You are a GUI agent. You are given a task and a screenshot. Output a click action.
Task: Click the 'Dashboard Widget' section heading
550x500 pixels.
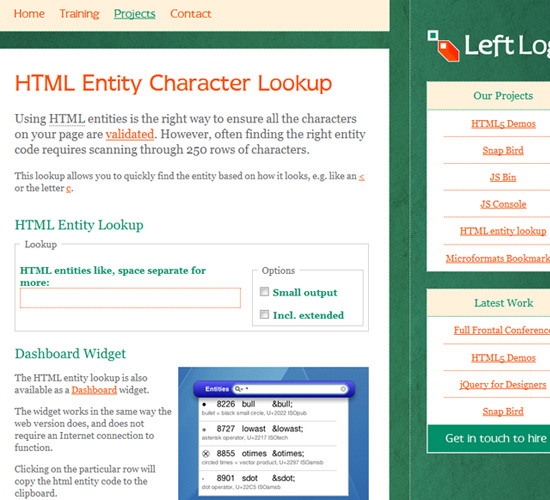[x=70, y=354]
